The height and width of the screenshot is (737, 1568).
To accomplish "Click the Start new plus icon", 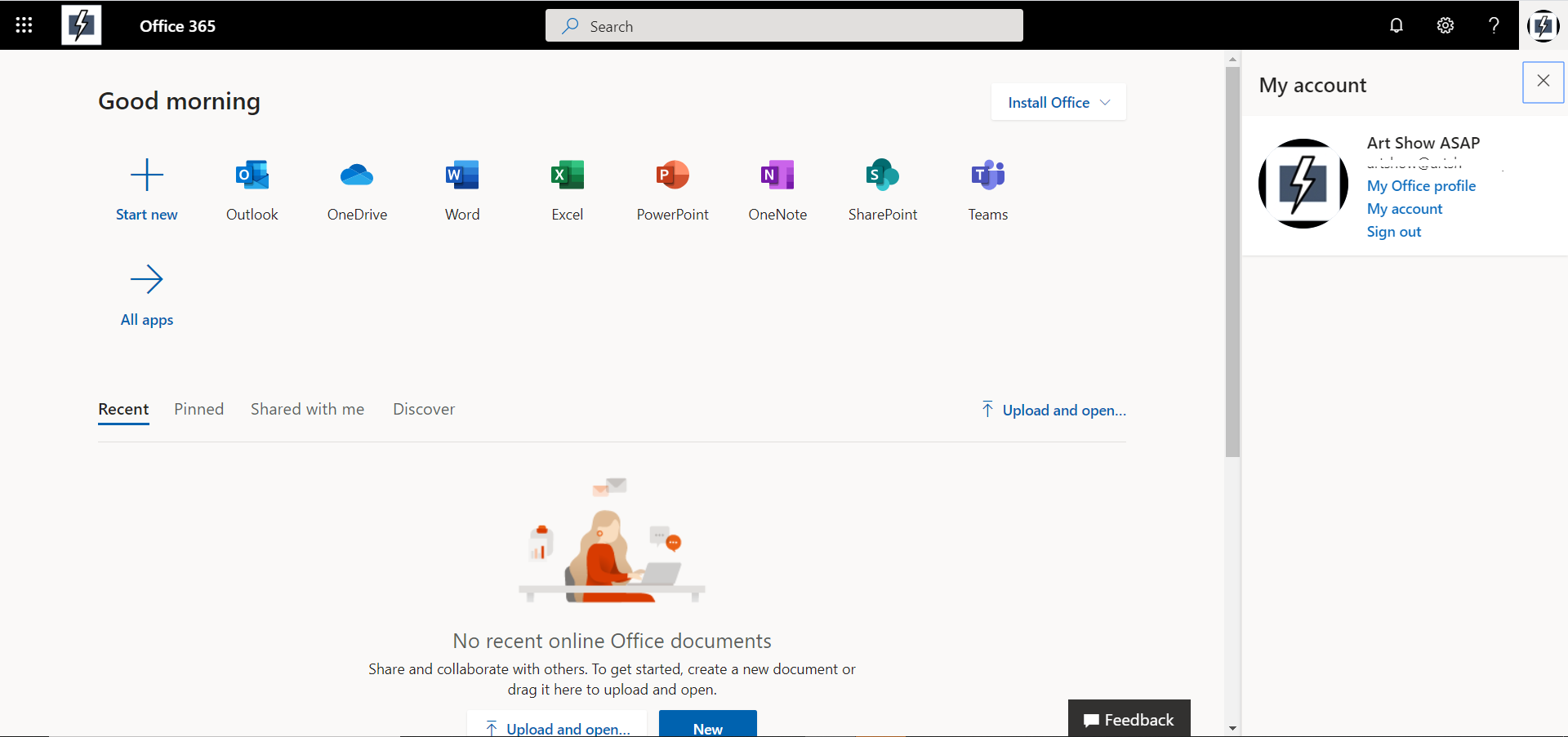I will pos(147,175).
